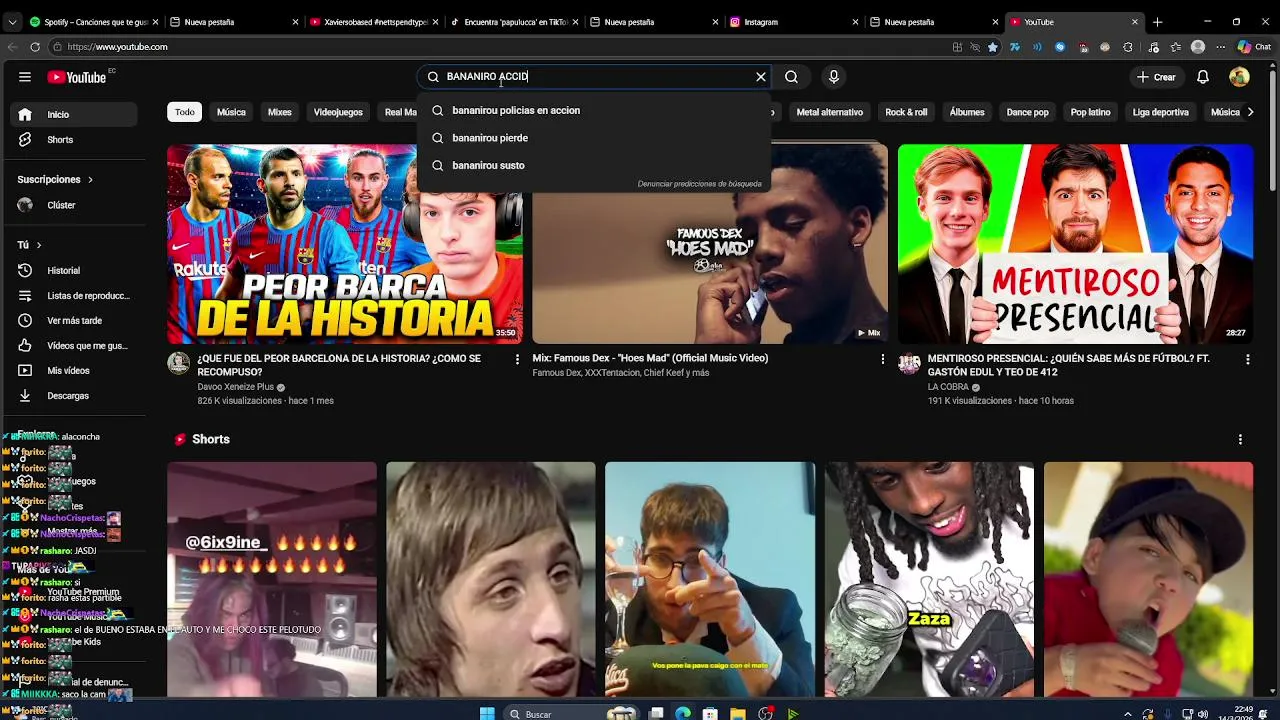The height and width of the screenshot is (720, 1280).
Task: Show more filter chips with right arrow
Action: coord(1250,112)
